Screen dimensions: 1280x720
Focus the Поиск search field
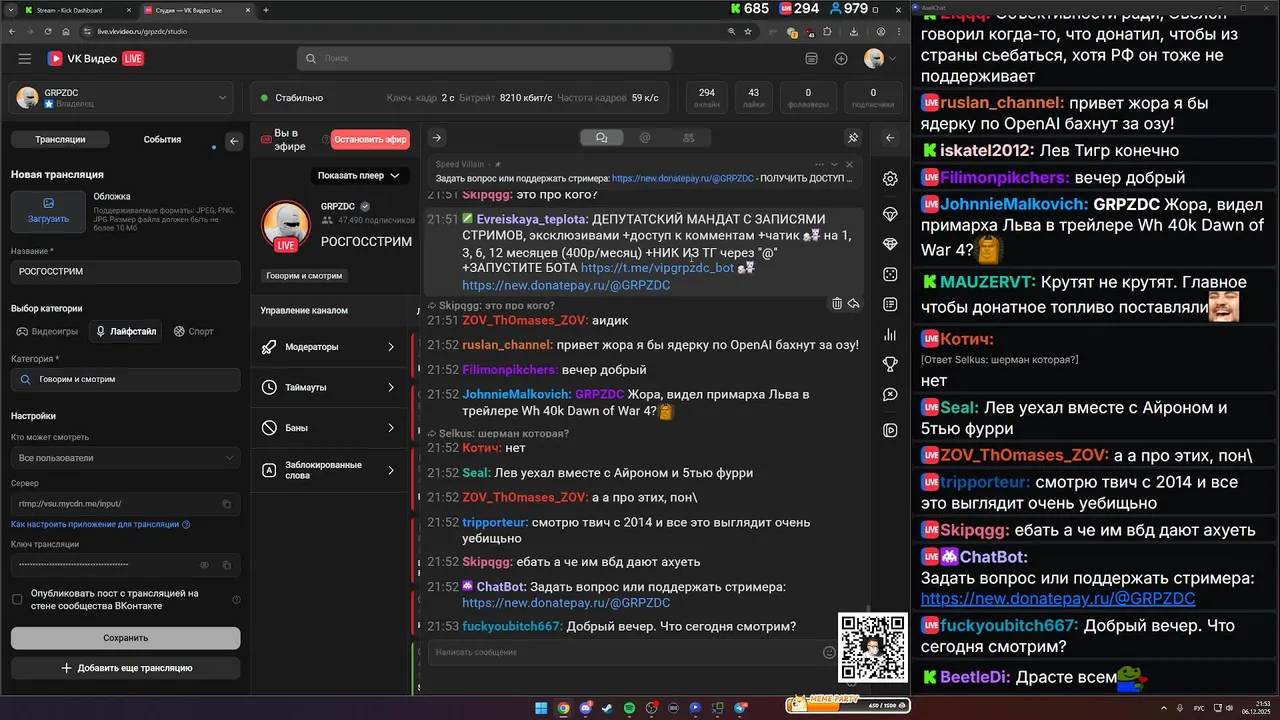point(485,59)
